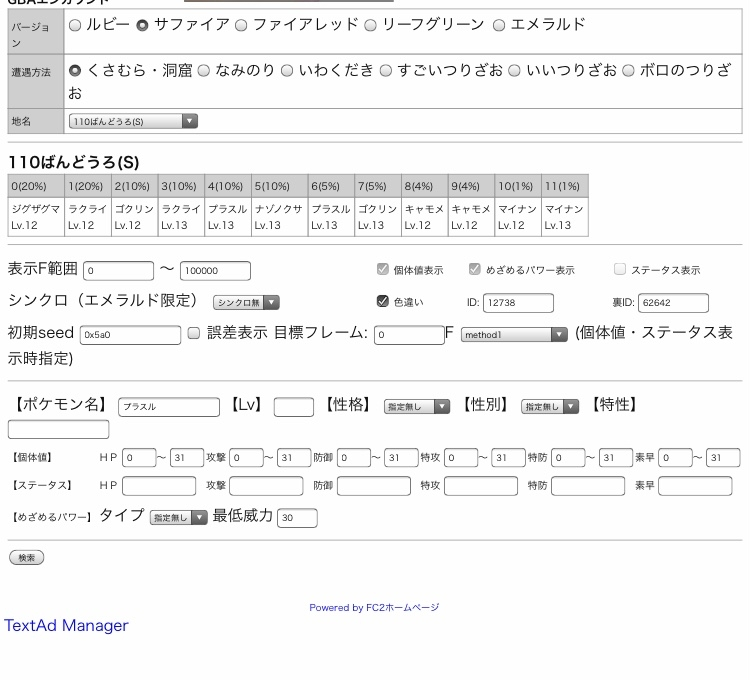Enable the ステータス表示 checkbox
Viewport: 750px width, 680px height.
point(619,269)
